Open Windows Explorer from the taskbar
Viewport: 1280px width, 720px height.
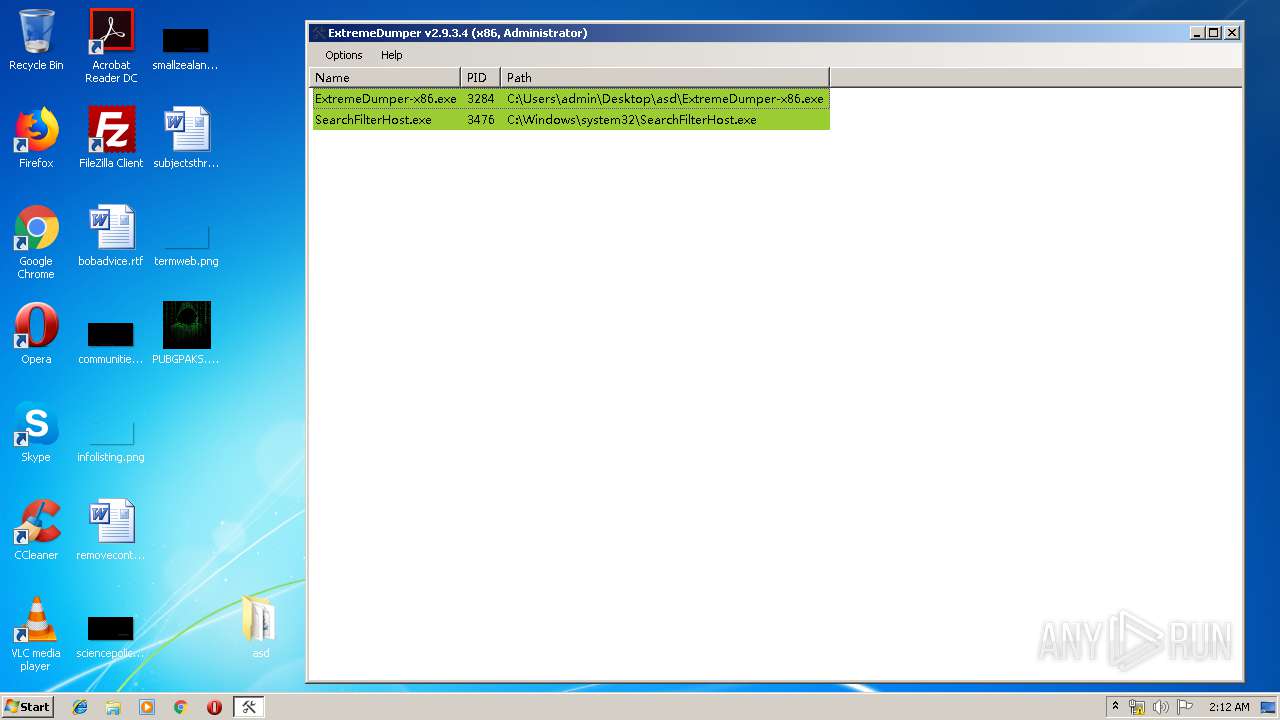point(113,707)
